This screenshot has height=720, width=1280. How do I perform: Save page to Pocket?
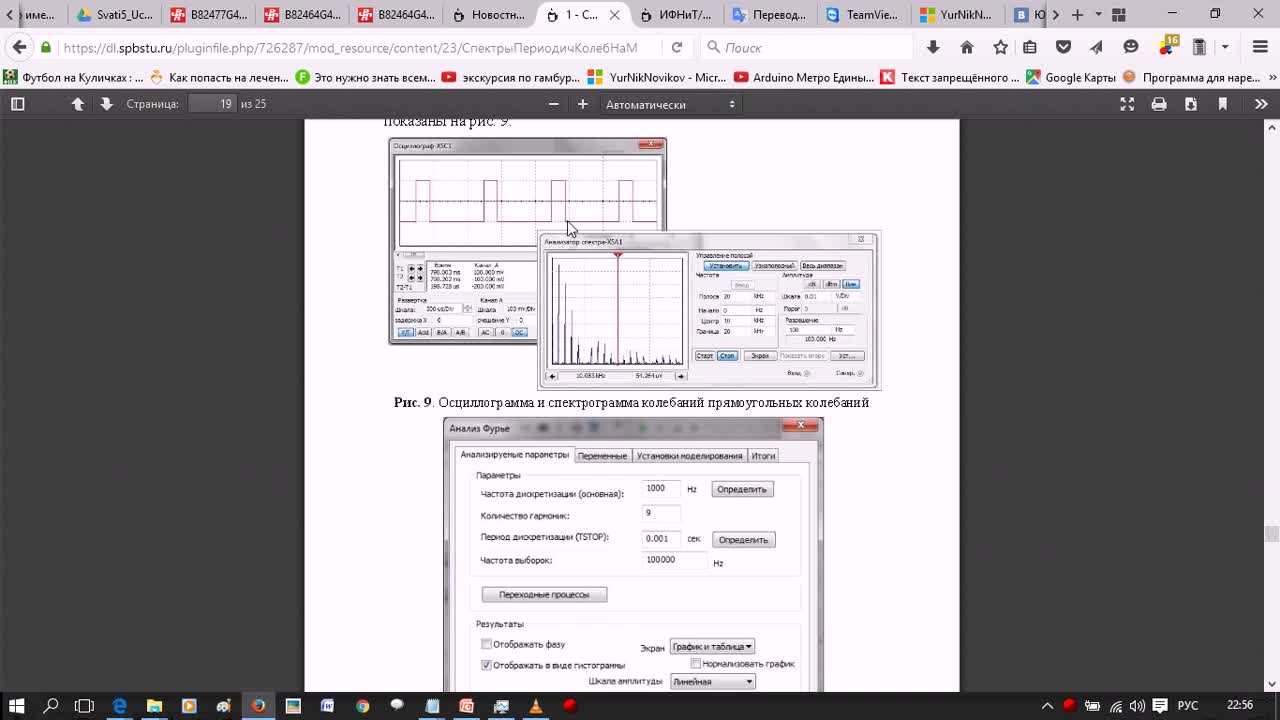[1064, 47]
